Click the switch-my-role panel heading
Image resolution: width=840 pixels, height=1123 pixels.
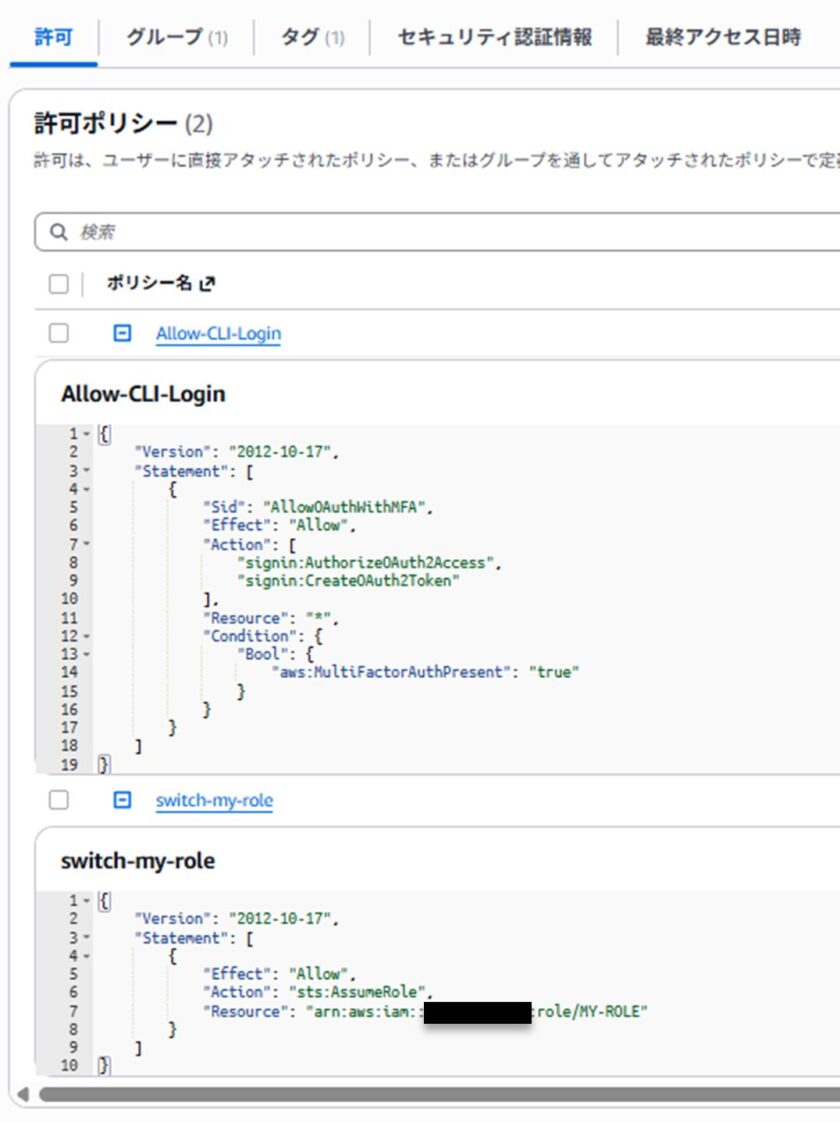[137, 861]
